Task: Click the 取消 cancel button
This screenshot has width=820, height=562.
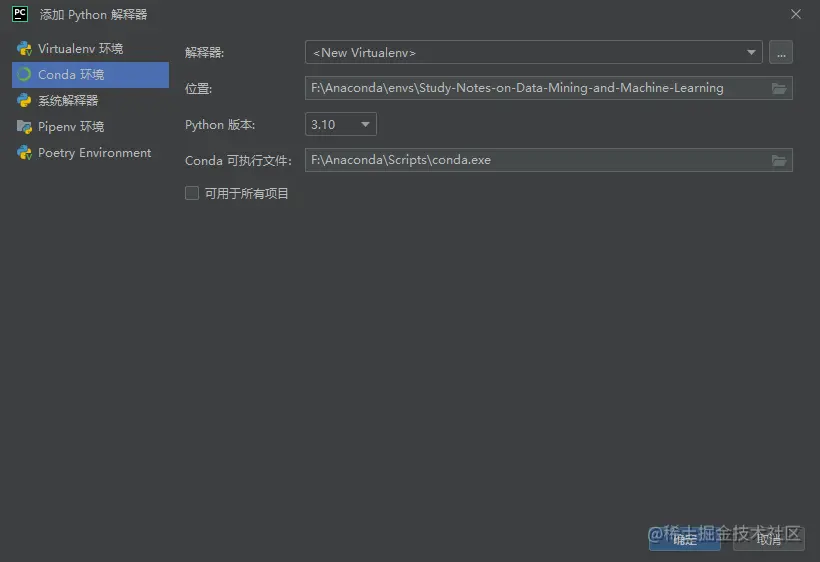Action: pos(769,540)
